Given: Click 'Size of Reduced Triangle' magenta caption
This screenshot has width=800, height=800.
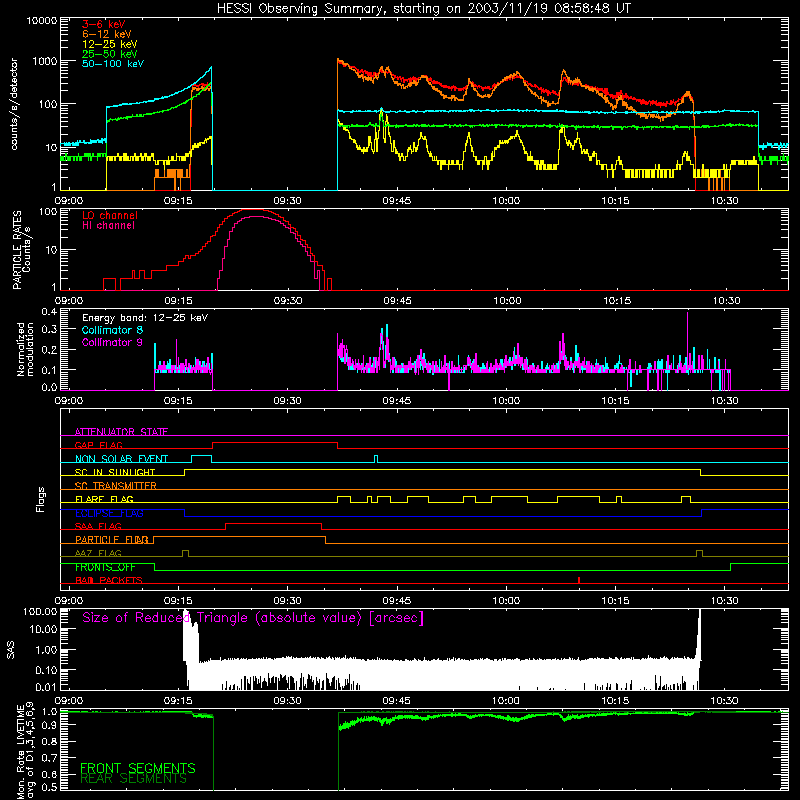Looking at the screenshot, I should (x=253, y=618).
